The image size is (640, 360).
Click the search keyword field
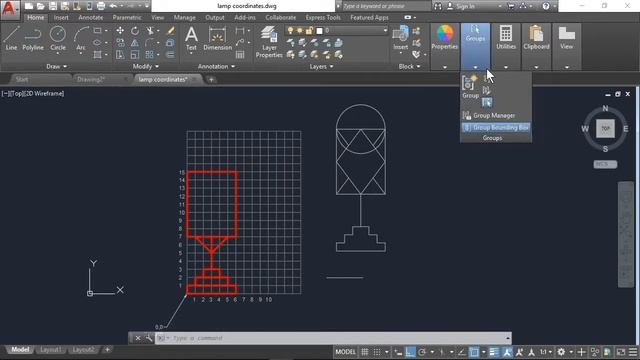pos(385,6)
